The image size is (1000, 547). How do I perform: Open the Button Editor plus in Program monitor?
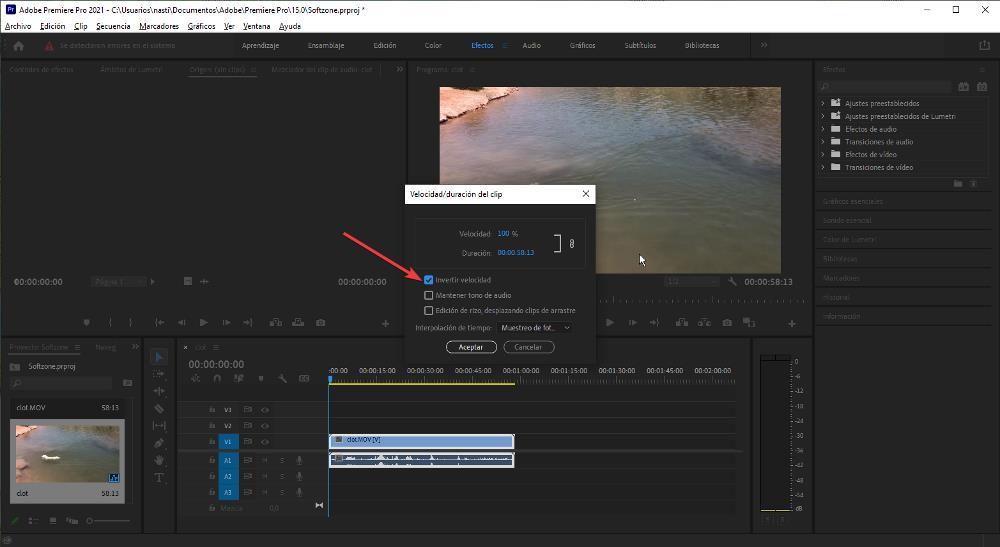point(791,323)
